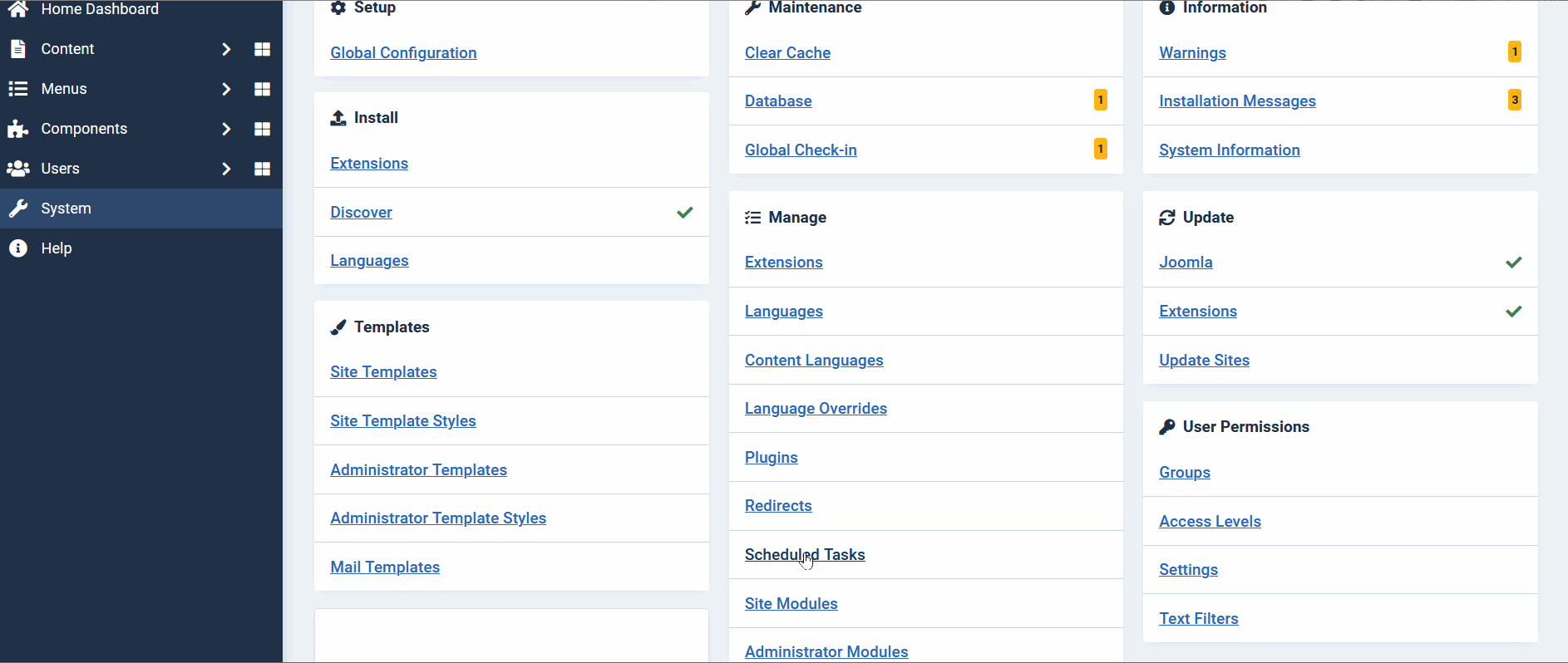
Task: Click the Help info icon in sidebar
Action: (x=17, y=248)
